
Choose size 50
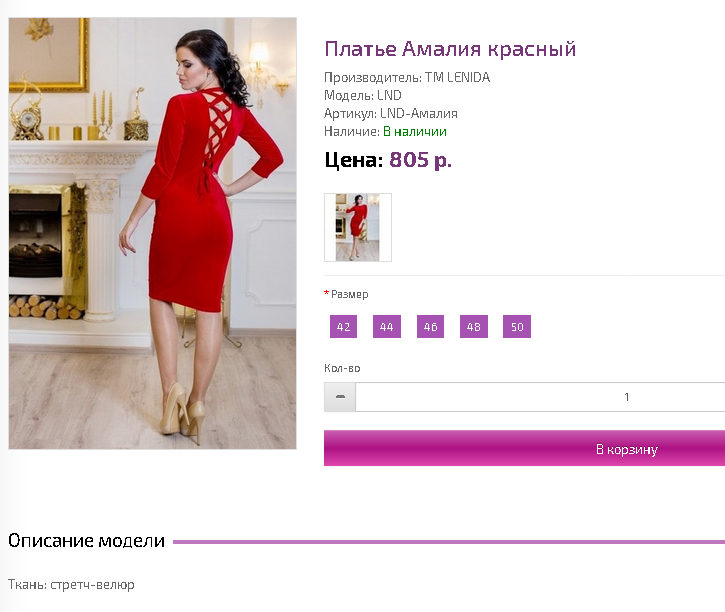pyautogui.click(x=517, y=327)
